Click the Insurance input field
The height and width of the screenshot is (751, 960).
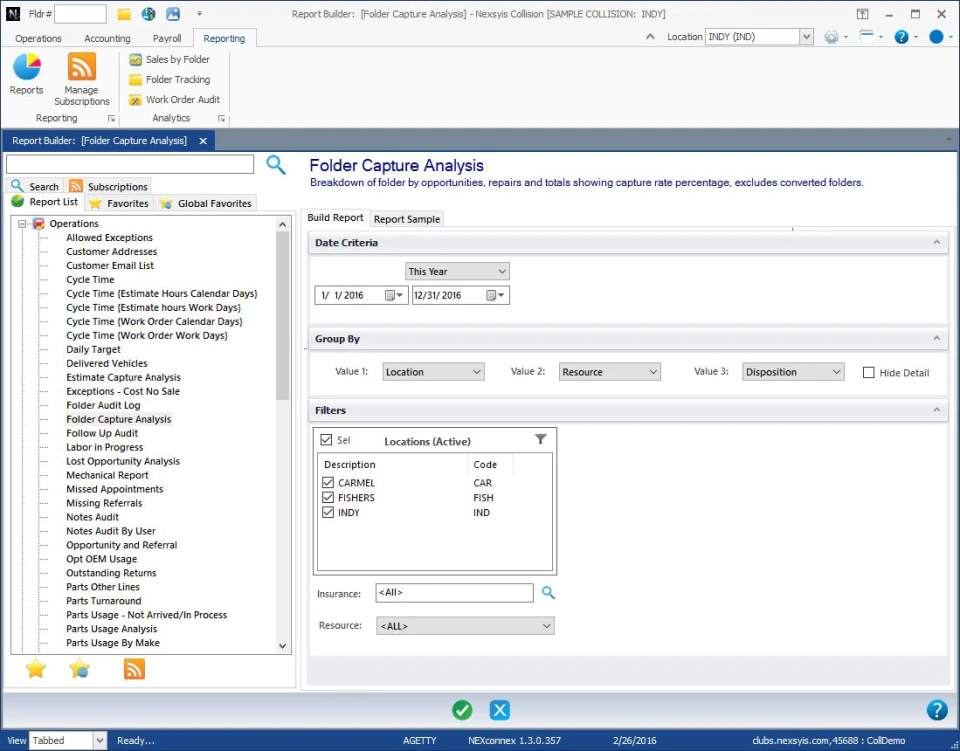[454, 593]
